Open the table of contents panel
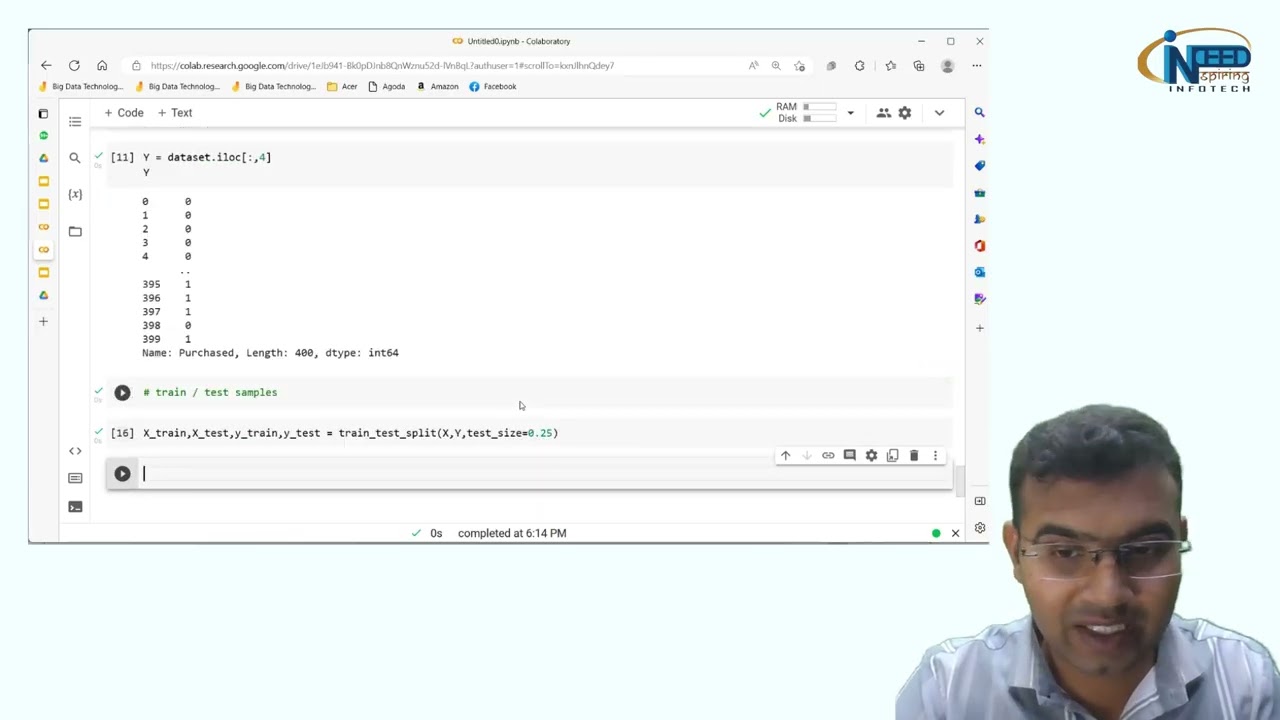This screenshot has height=720, width=1280. coord(75,121)
